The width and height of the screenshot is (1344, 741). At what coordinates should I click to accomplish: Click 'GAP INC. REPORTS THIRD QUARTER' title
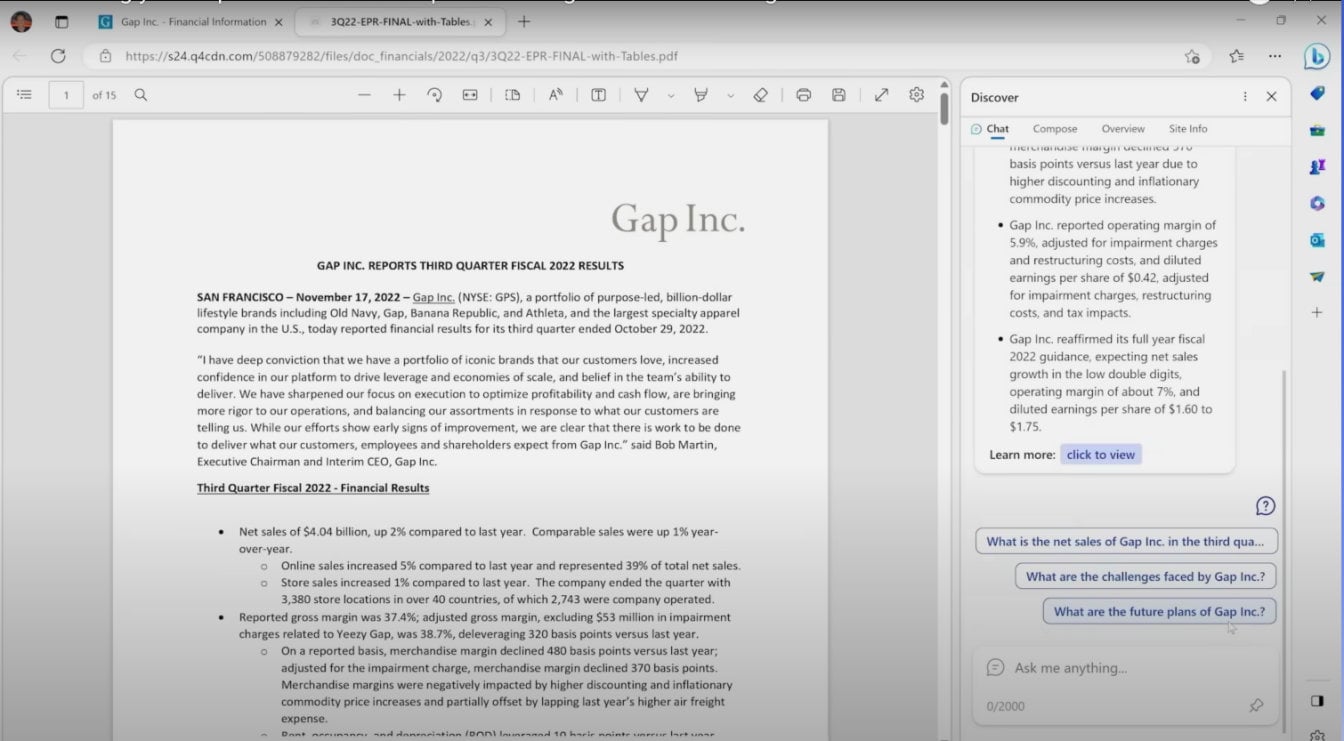pyautogui.click(x=470, y=266)
